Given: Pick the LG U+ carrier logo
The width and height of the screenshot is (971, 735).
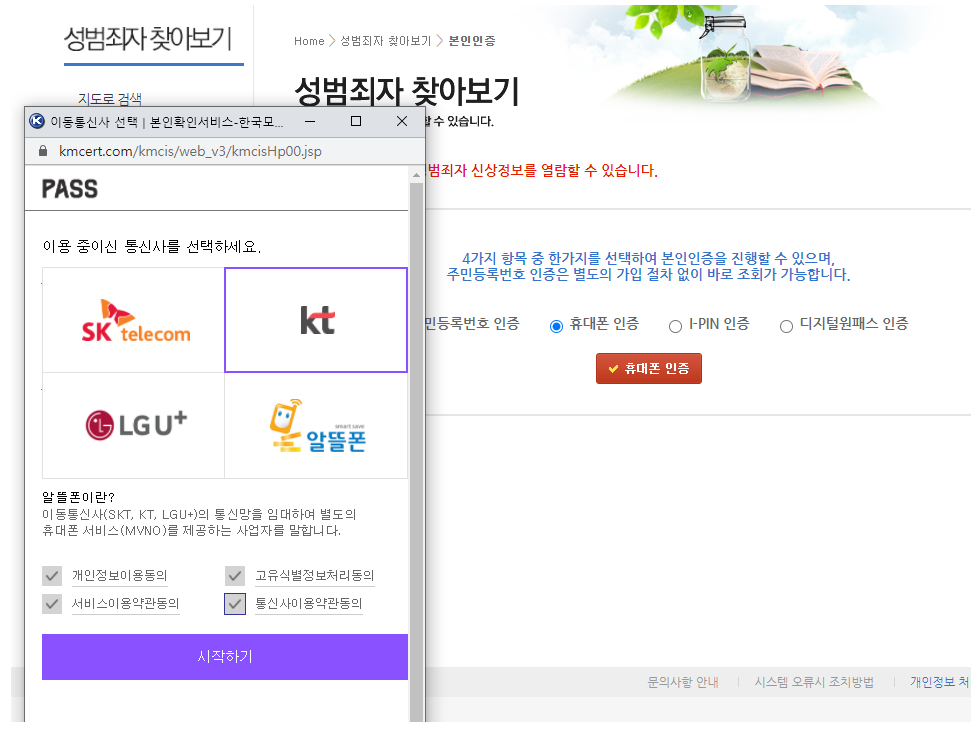Looking at the screenshot, I should click(136, 425).
